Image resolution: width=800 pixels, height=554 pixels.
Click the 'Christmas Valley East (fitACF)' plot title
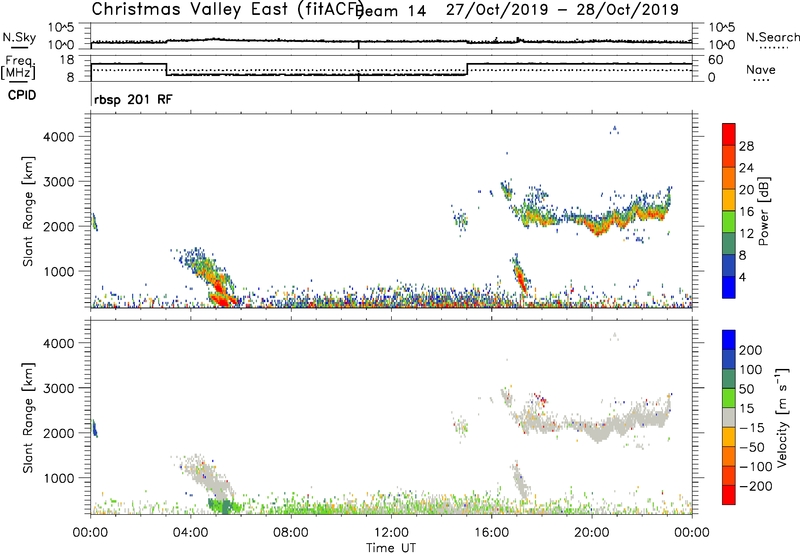click(227, 10)
